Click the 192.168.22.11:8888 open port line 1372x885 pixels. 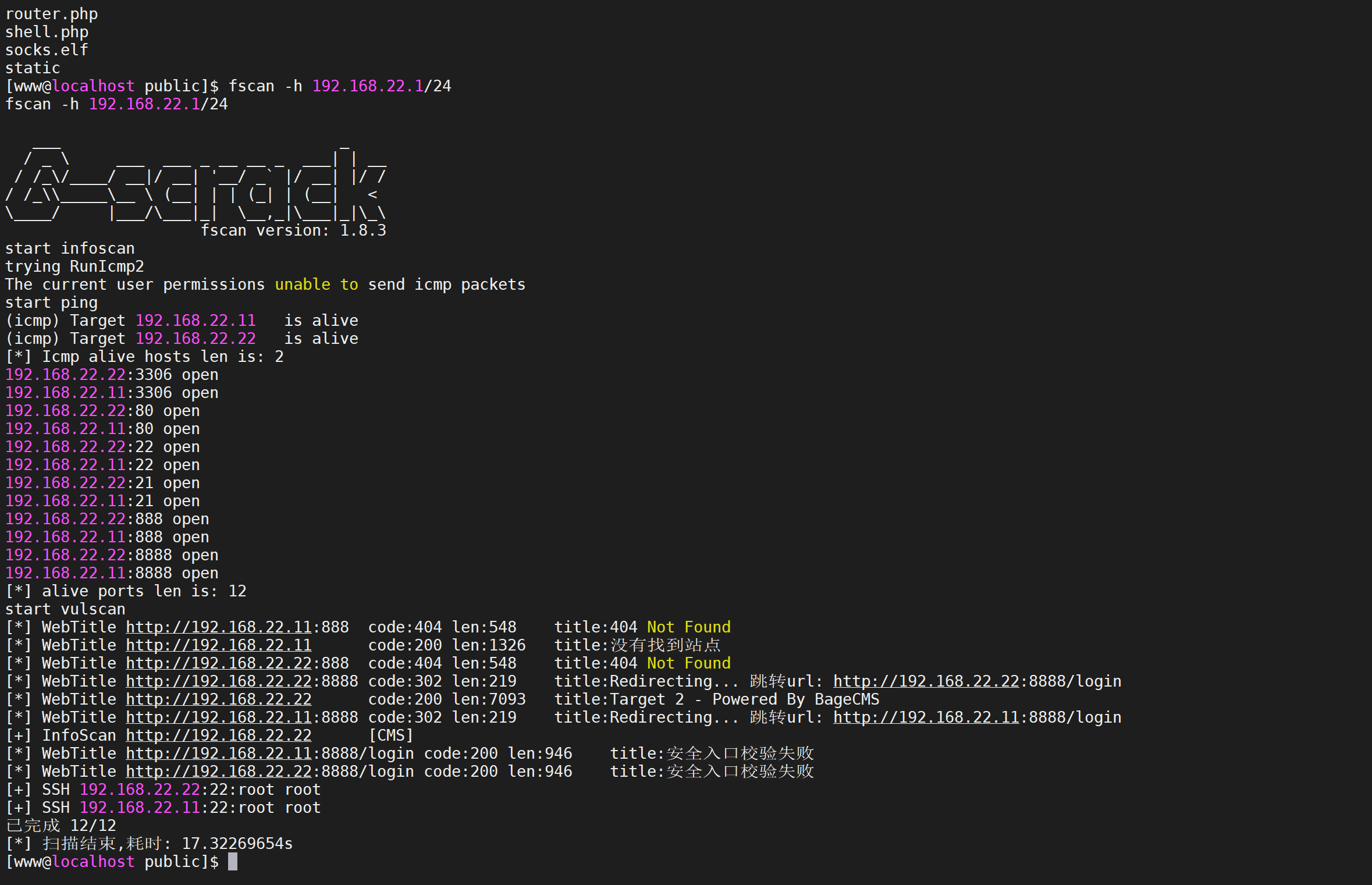[112, 573]
